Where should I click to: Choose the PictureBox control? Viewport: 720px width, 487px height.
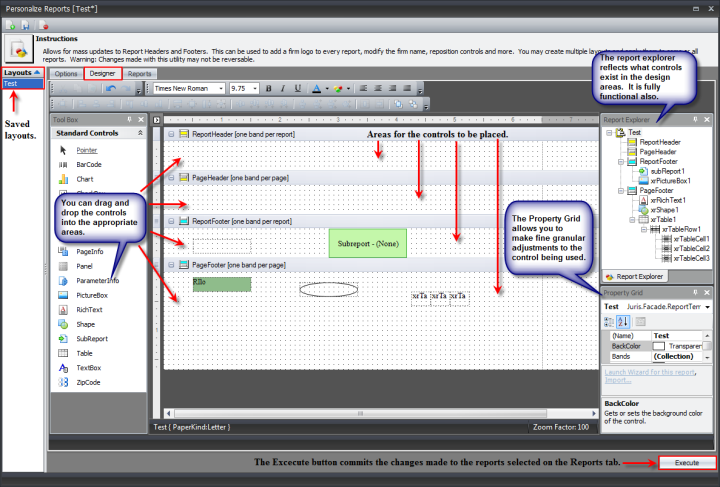coord(92,295)
